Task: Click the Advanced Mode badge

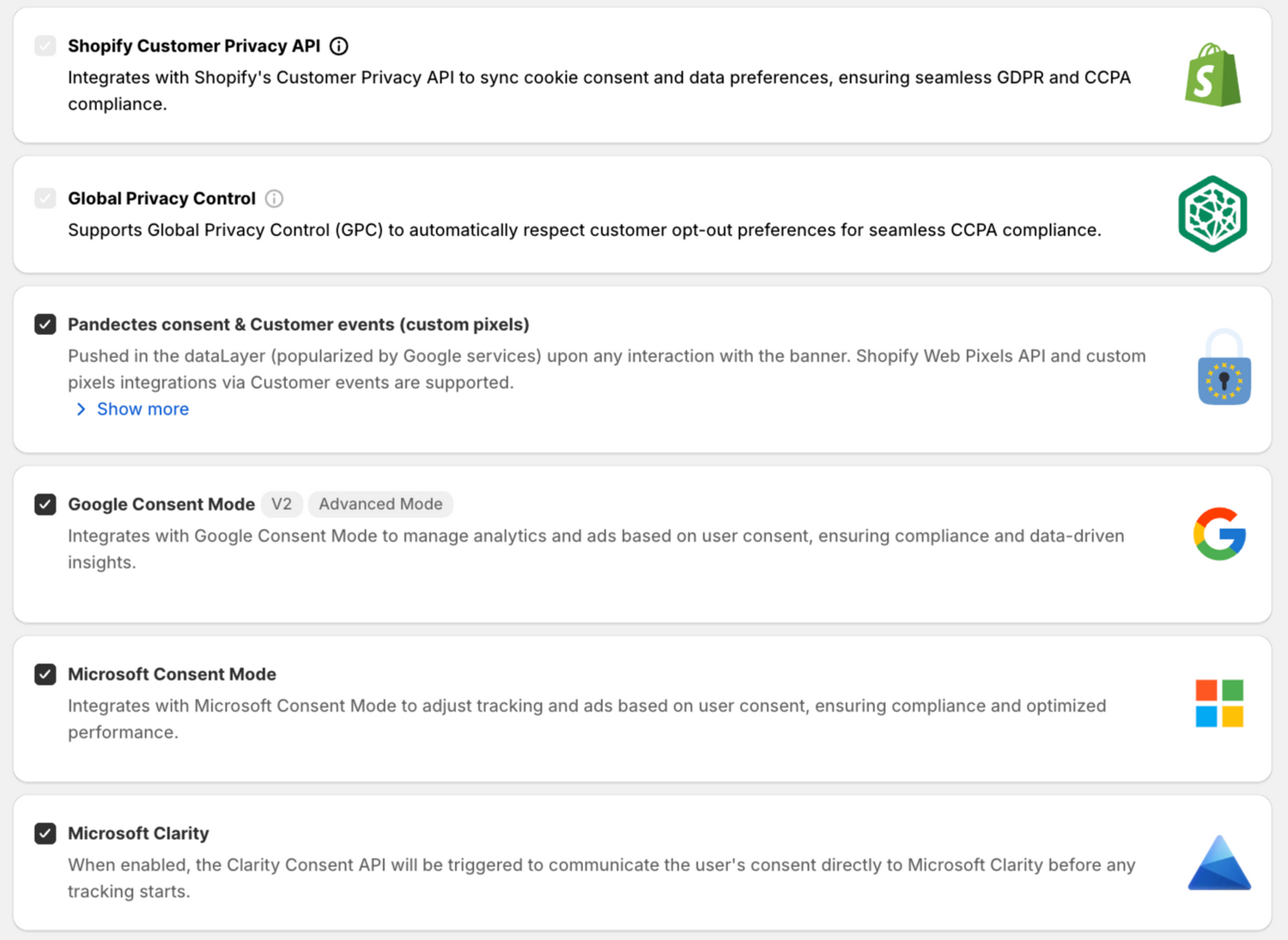Action: 380,504
